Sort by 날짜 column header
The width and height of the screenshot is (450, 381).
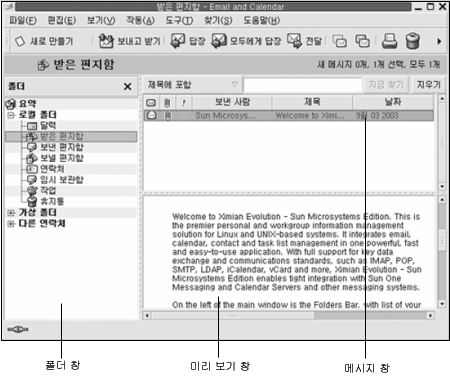[393, 102]
